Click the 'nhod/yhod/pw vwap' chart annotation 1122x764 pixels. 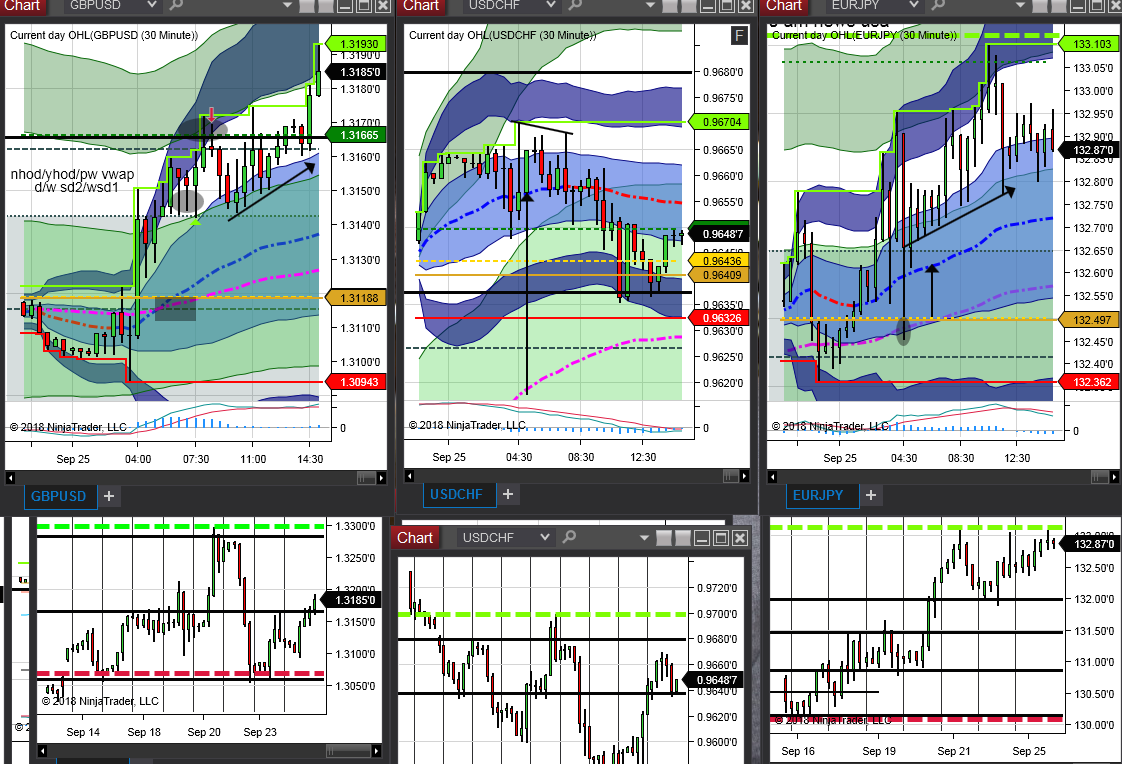pos(72,174)
